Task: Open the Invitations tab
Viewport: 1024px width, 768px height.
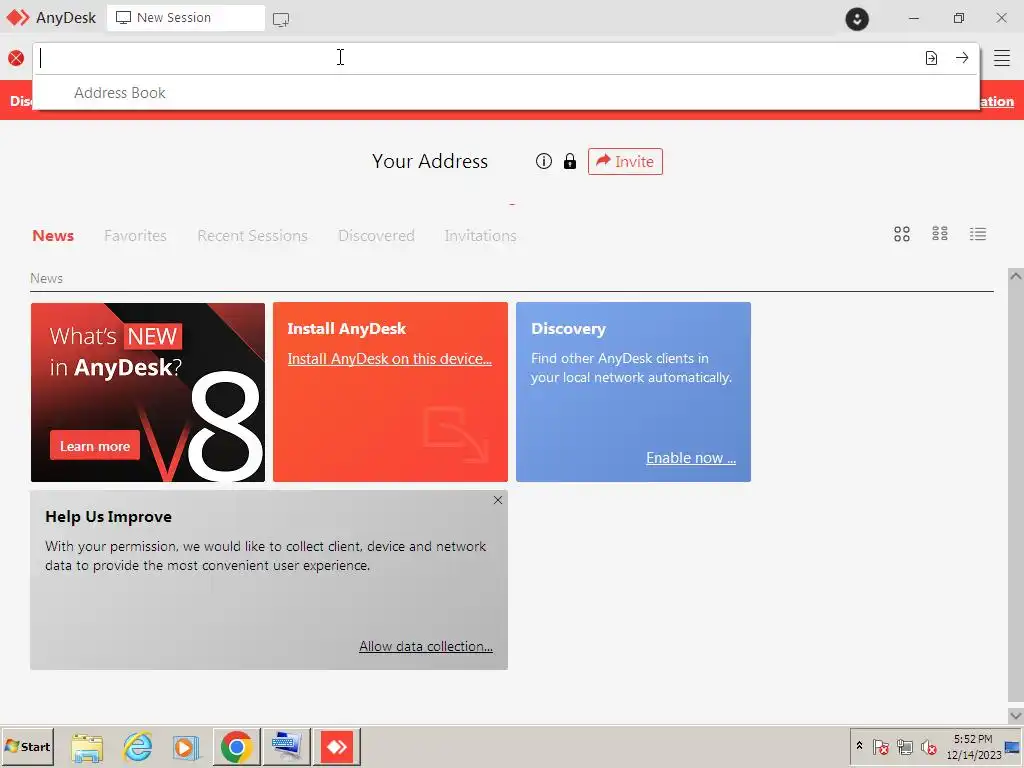Action: 481,236
